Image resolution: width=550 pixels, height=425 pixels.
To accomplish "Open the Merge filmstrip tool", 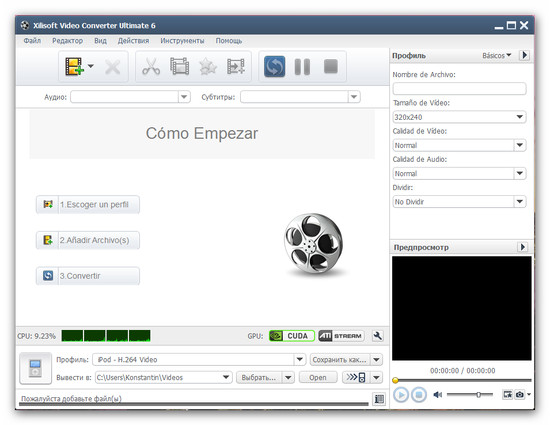I will coord(180,66).
